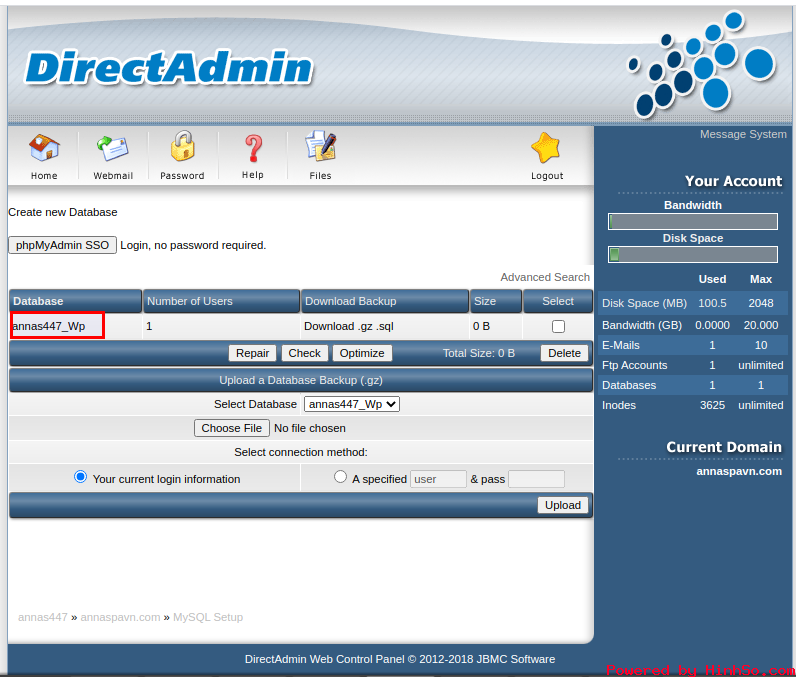Click the Bandwidth (GB) row label

tap(642, 325)
